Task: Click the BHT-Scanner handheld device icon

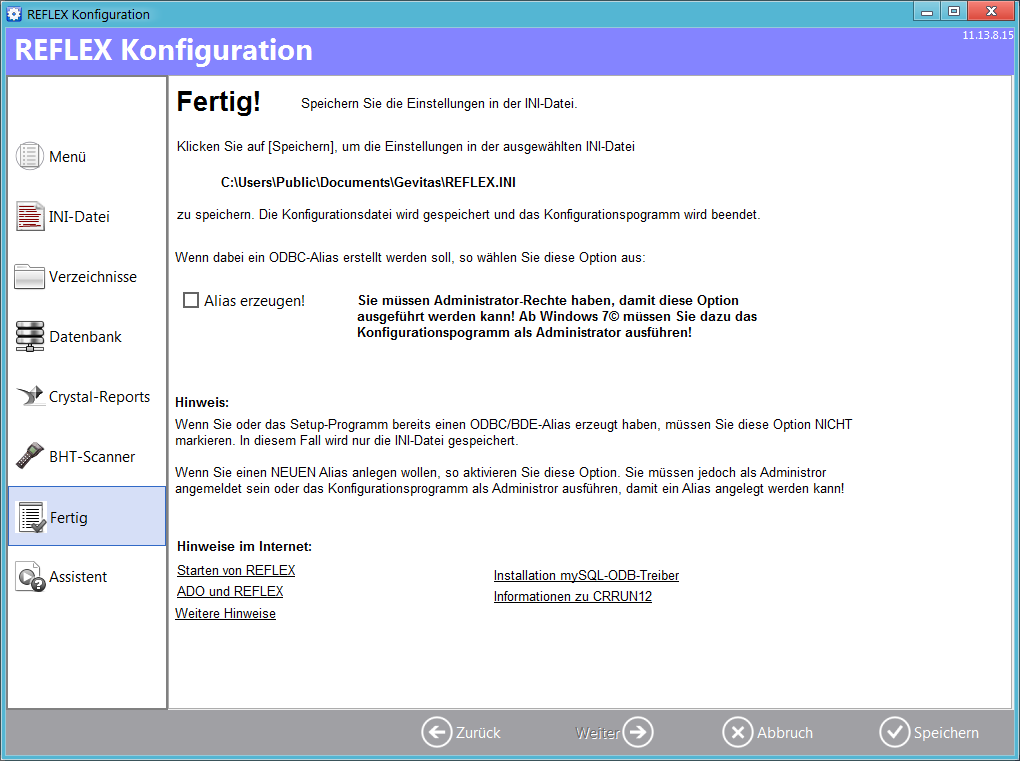Action: [x=30, y=455]
